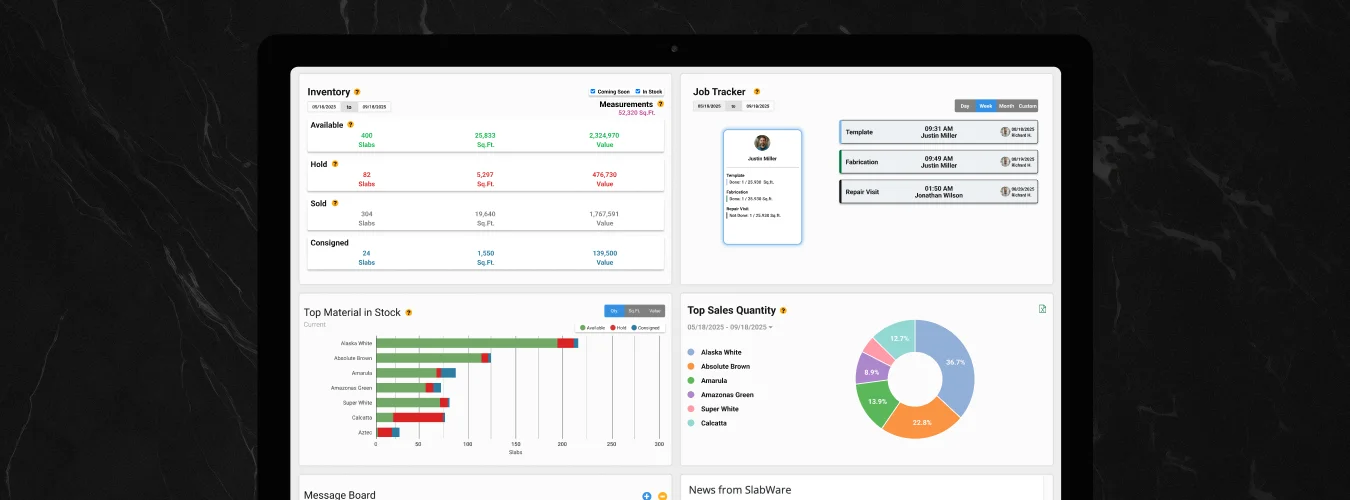Click Available value 2,324,970
1350x500 pixels.
[x=604, y=135]
